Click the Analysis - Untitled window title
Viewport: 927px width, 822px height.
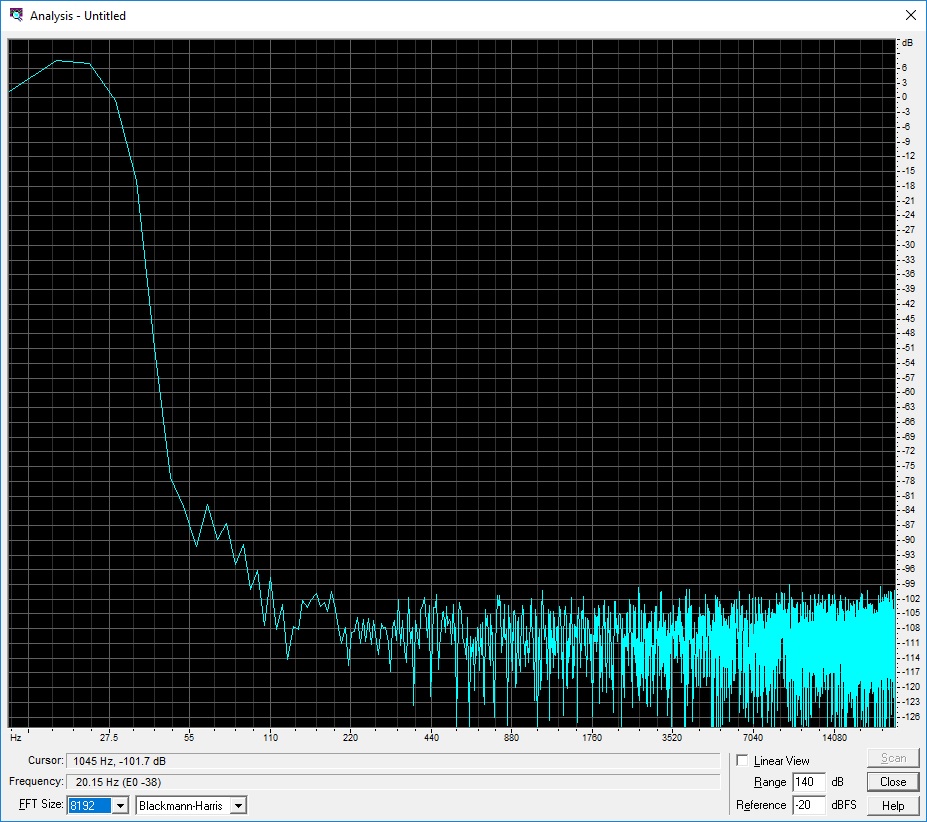click(78, 16)
